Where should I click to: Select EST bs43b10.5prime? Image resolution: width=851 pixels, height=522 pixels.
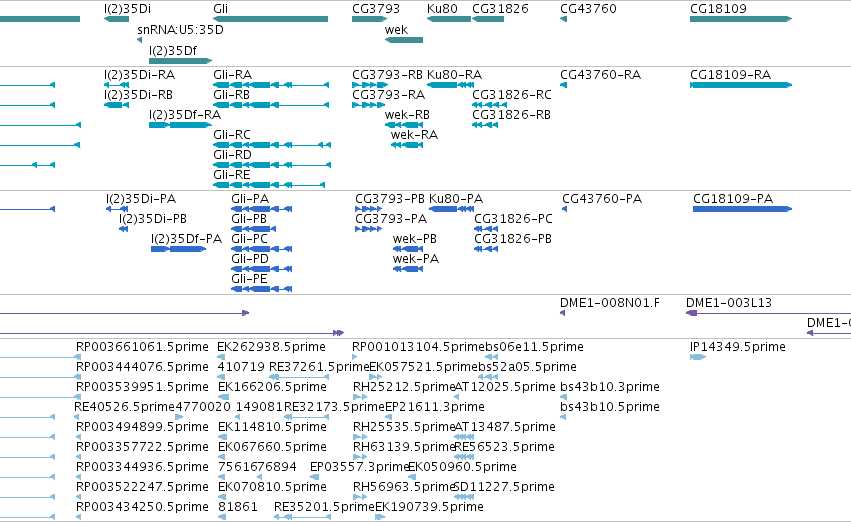[610, 407]
